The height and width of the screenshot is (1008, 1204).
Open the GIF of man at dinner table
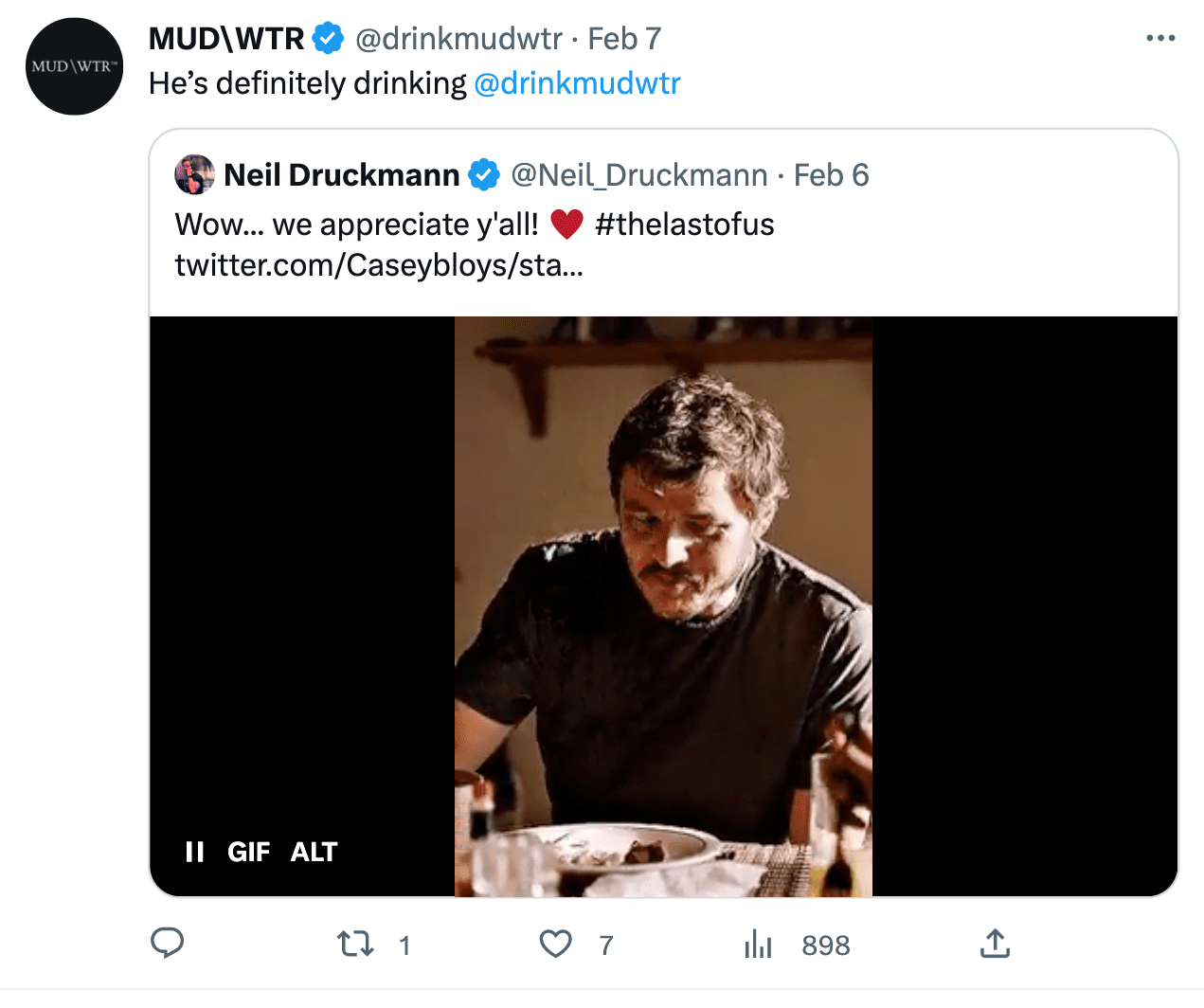663,606
